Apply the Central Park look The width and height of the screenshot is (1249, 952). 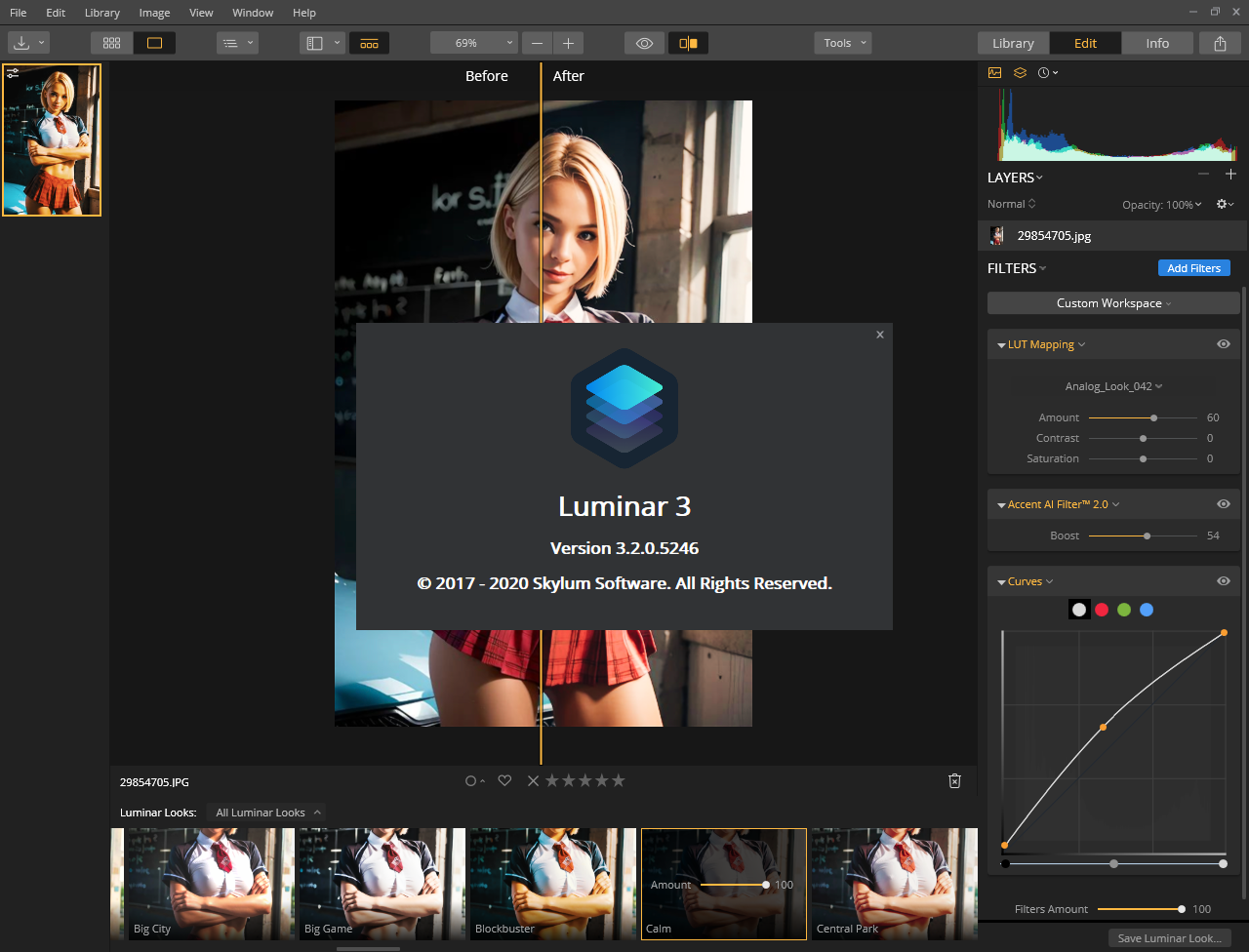pos(894,885)
